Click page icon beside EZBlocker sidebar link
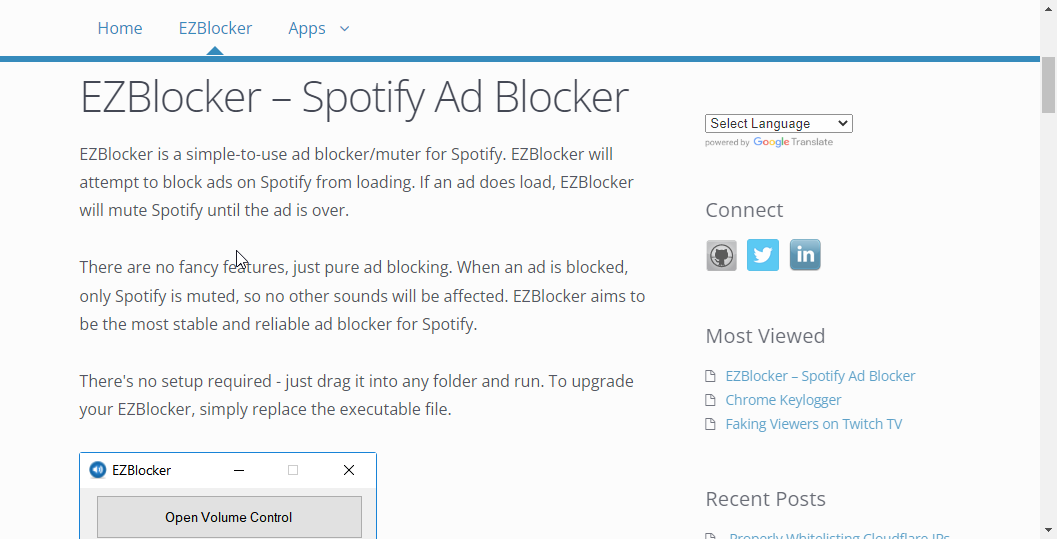The image size is (1057, 539). coord(710,376)
